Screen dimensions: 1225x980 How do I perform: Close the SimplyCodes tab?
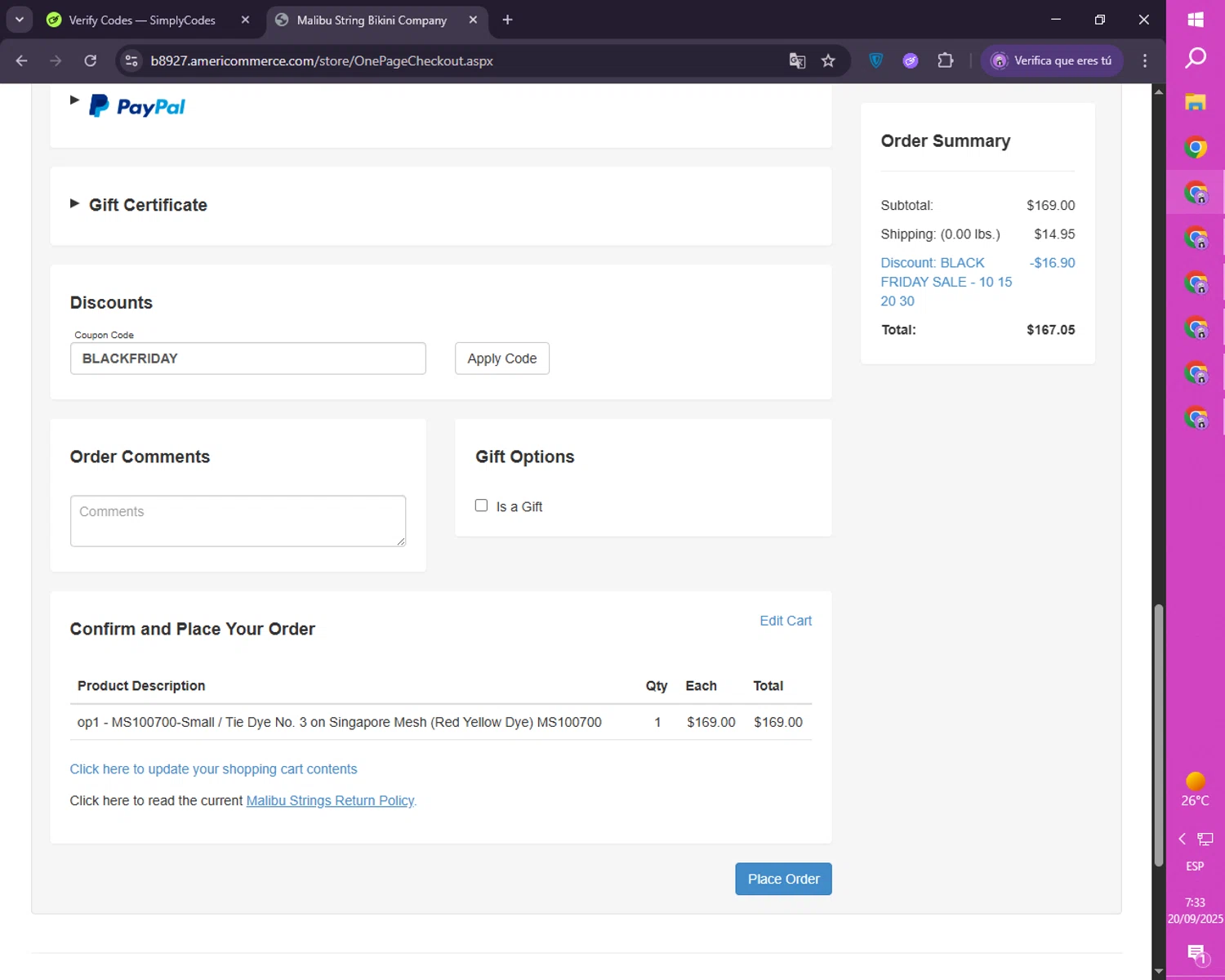click(245, 20)
